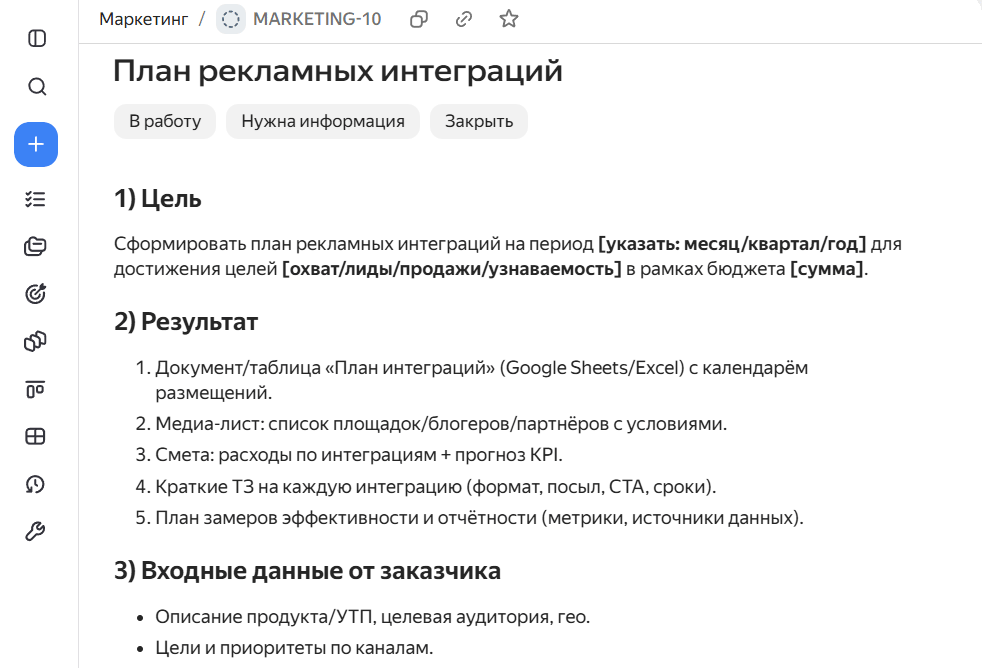Open the boards icon in the sidebar
Viewport: 982px width, 668px height.
[x=36, y=389]
